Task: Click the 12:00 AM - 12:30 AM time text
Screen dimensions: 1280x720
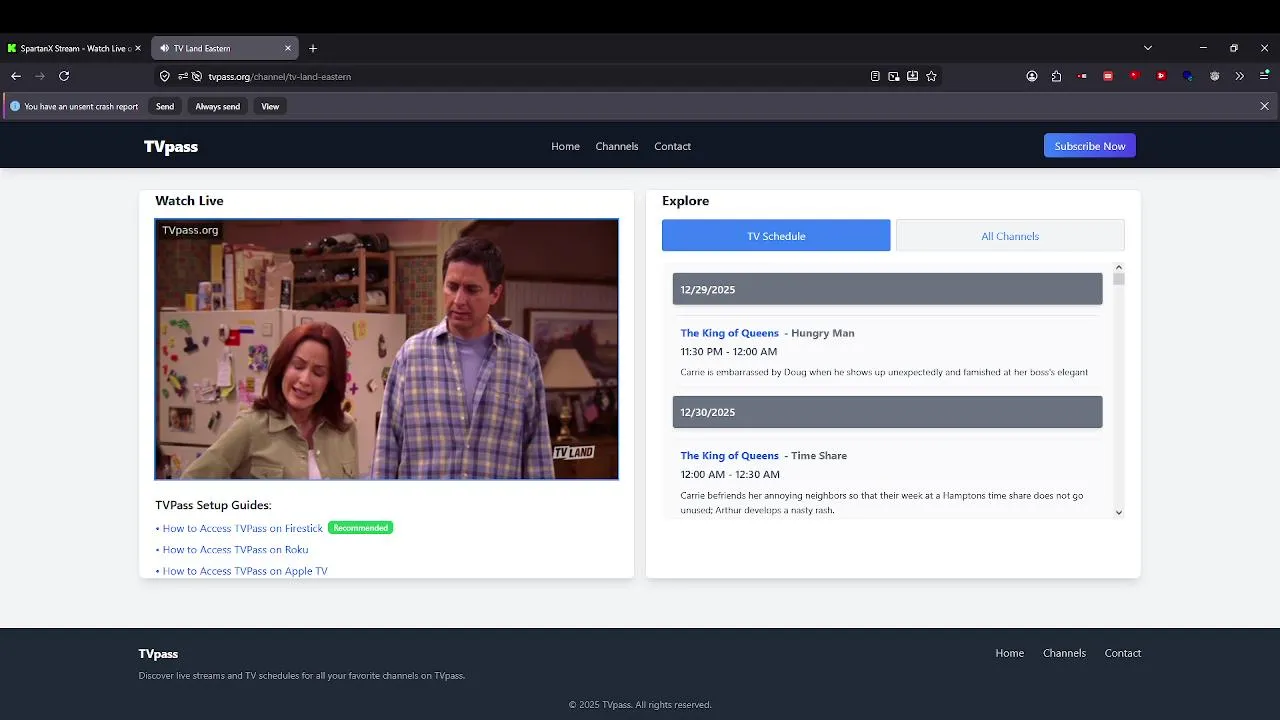Action: tap(730, 475)
